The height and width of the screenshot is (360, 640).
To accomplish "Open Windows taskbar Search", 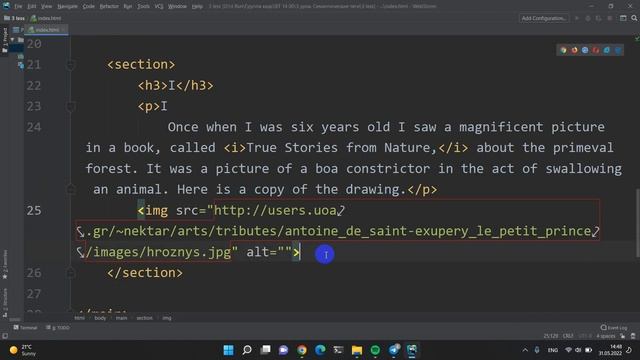I will [x=247, y=350].
